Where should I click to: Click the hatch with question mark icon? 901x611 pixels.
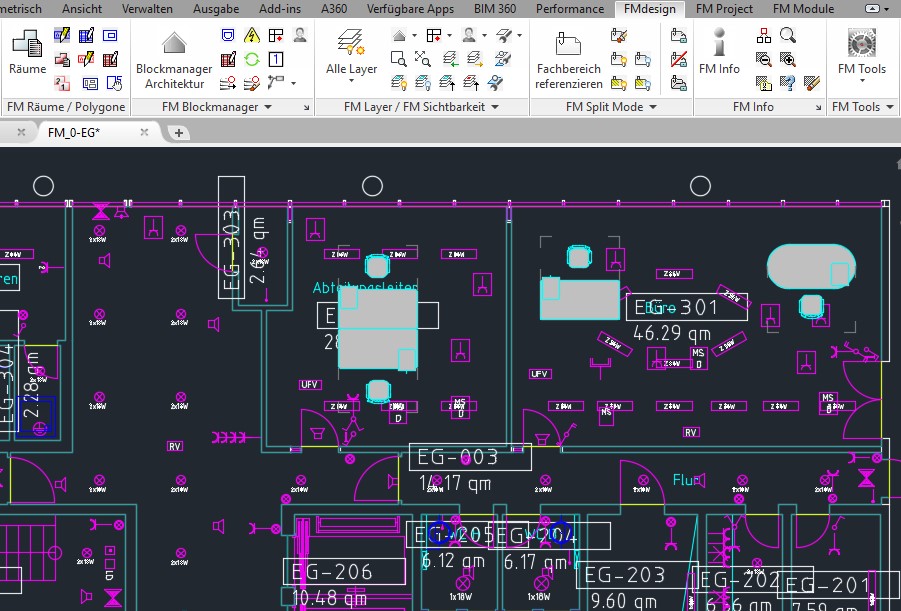point(788,83)
